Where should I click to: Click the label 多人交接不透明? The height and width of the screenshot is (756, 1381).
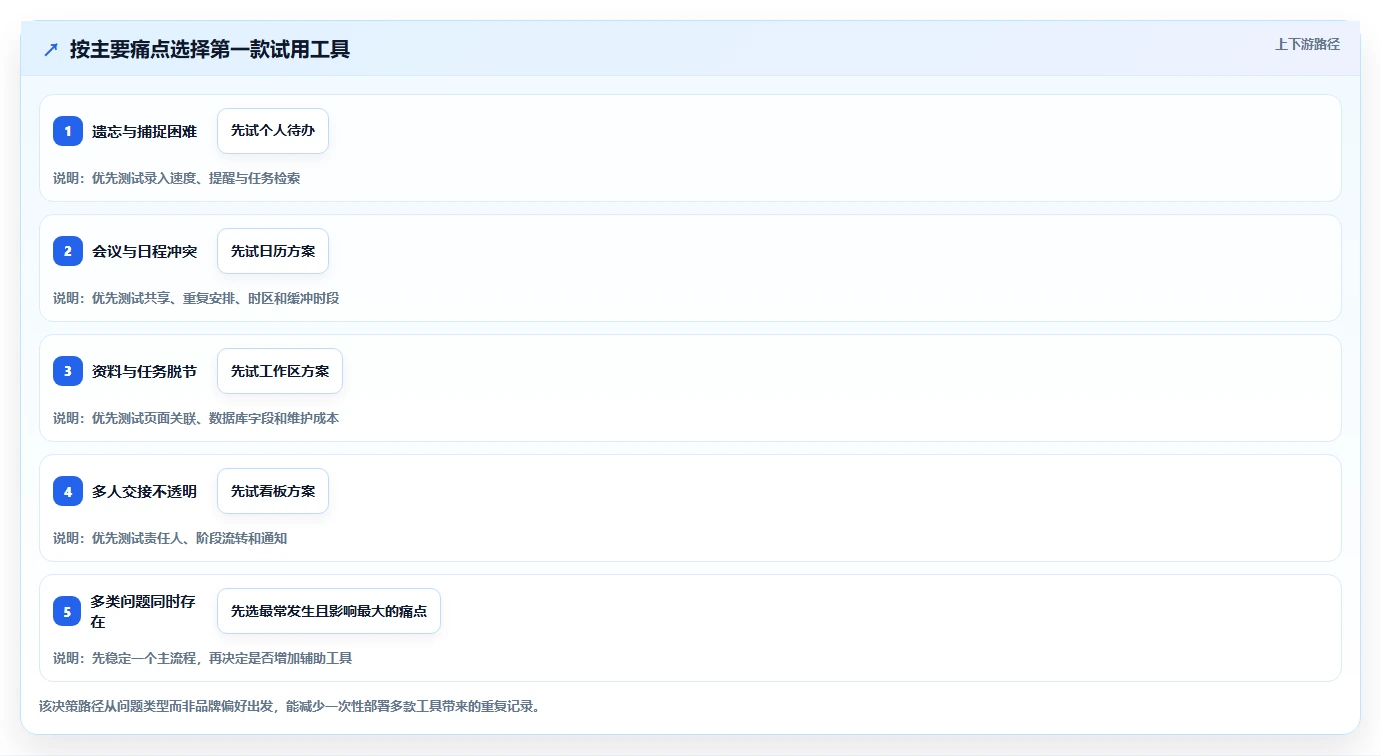[x=145, y=491]
